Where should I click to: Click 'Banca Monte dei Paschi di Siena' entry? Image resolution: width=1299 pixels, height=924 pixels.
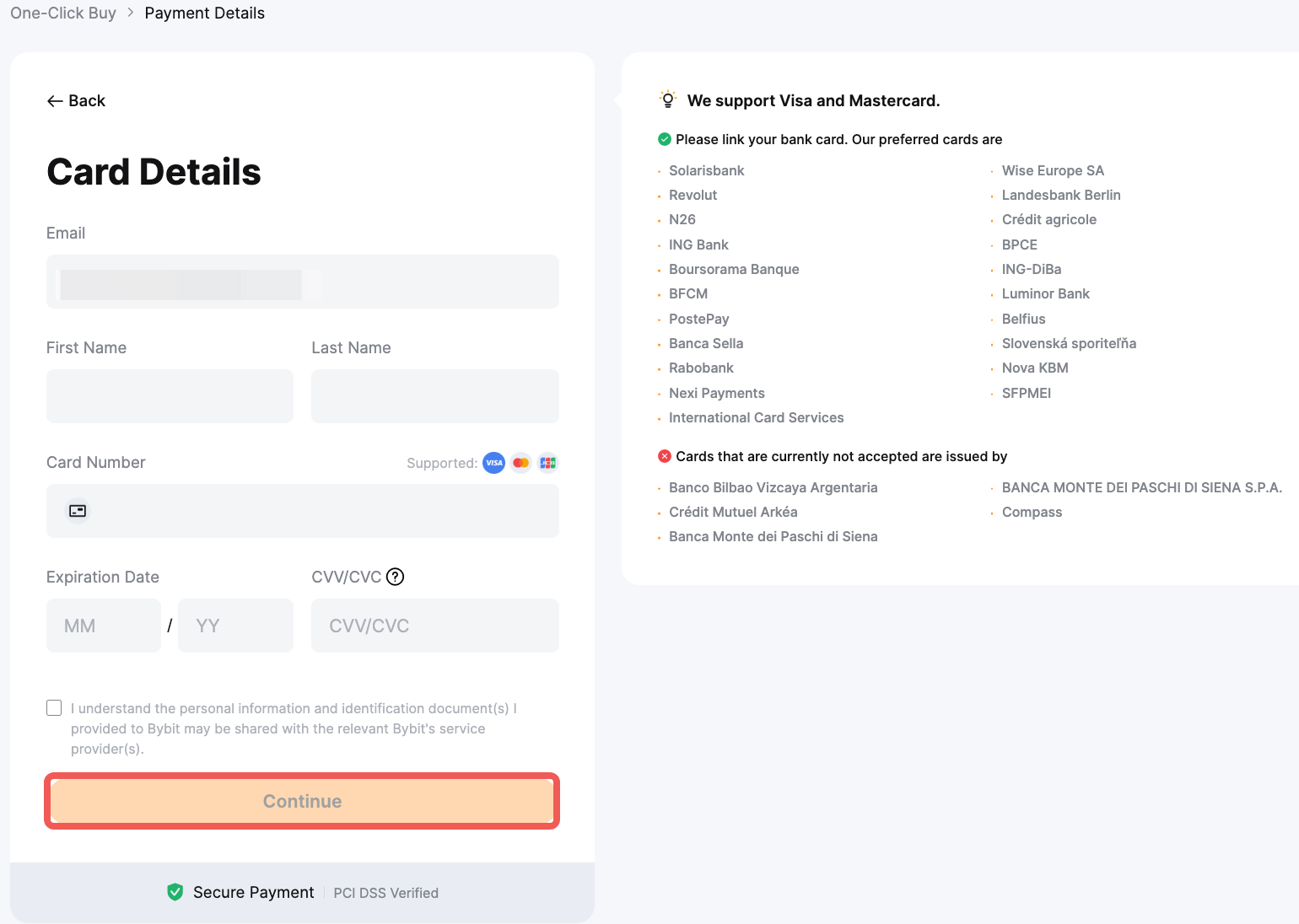pos(773,536)
